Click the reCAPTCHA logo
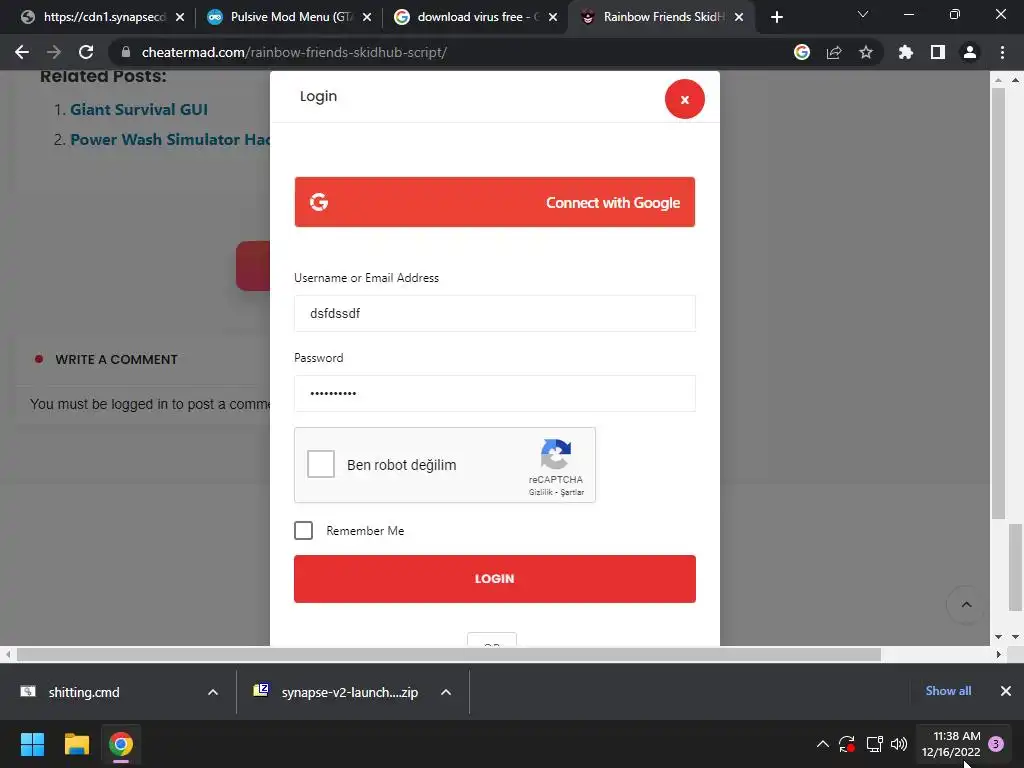 [x=556, y=454]
